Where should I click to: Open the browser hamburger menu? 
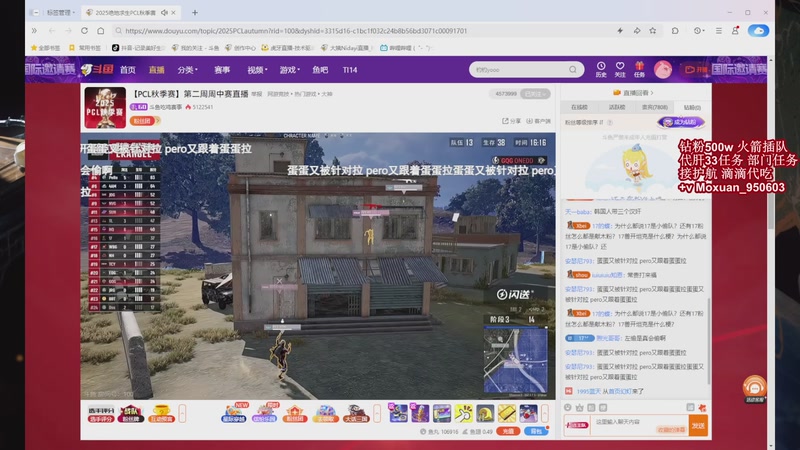coord(718,31)
